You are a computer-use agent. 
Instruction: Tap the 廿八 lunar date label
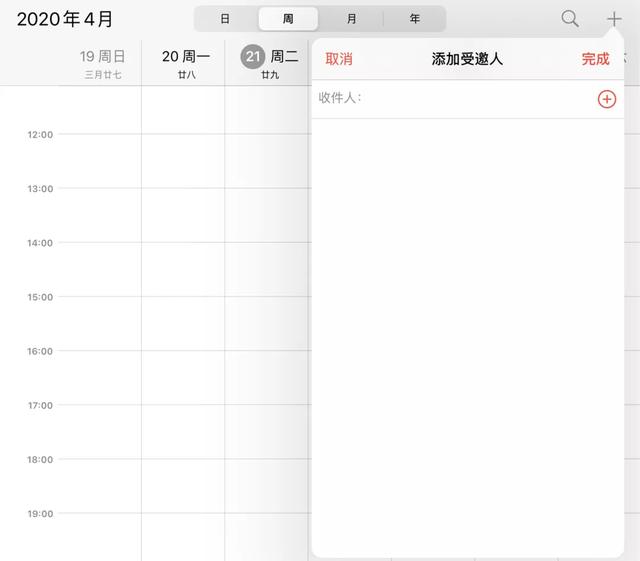187,75
